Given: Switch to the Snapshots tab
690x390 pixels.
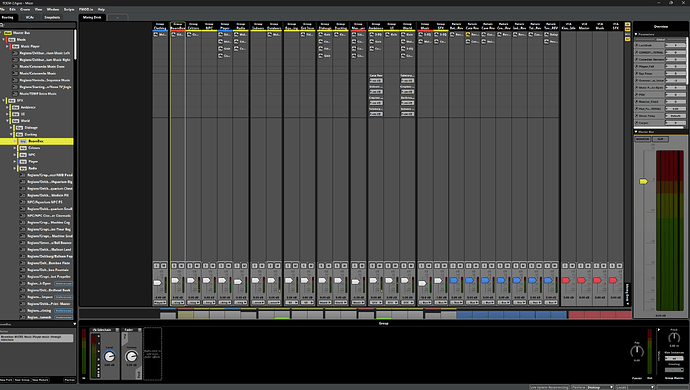Looking at the screenshot, I should coord(52,18).
